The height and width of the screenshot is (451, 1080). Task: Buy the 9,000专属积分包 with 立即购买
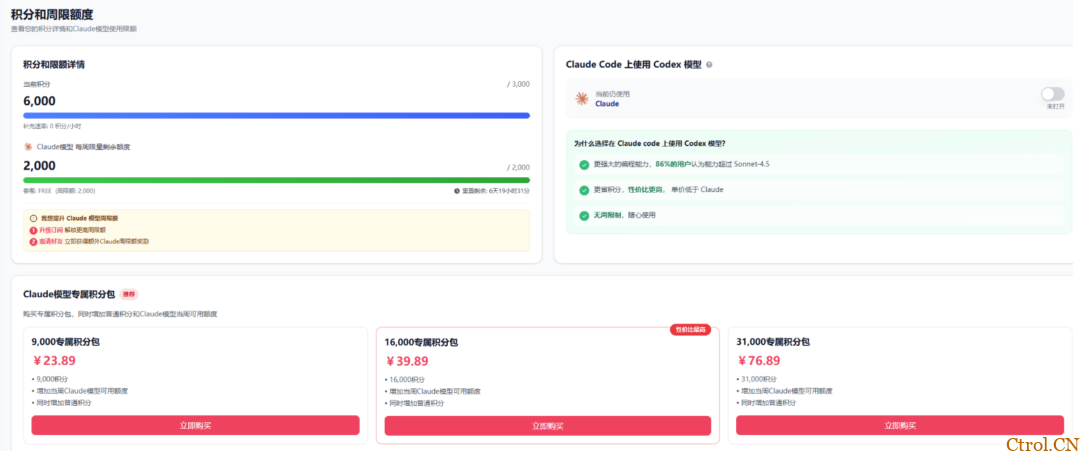pyautogui.click(x=195, y=425)
